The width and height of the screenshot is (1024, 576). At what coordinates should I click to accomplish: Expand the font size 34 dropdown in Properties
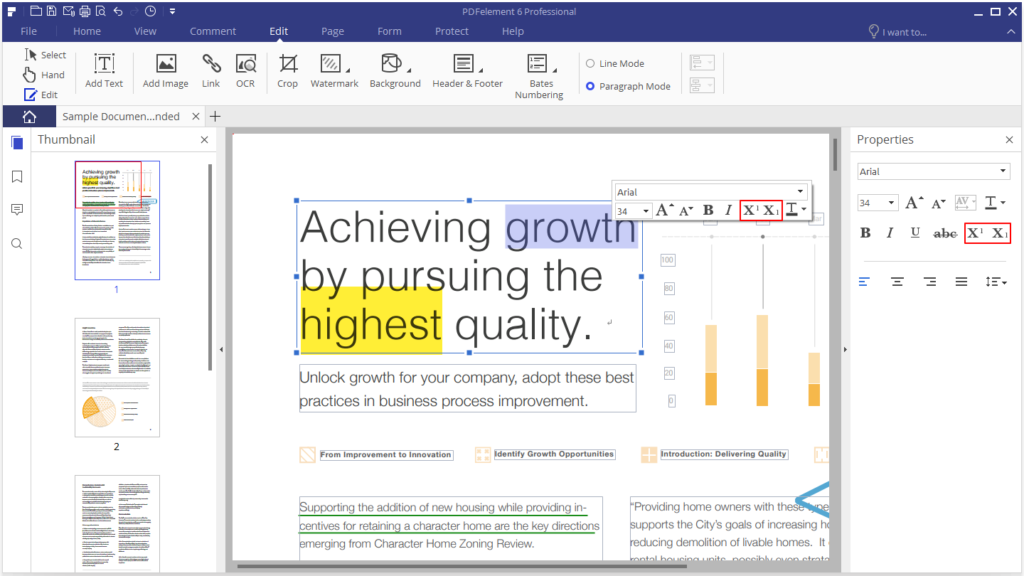(891, 203)
